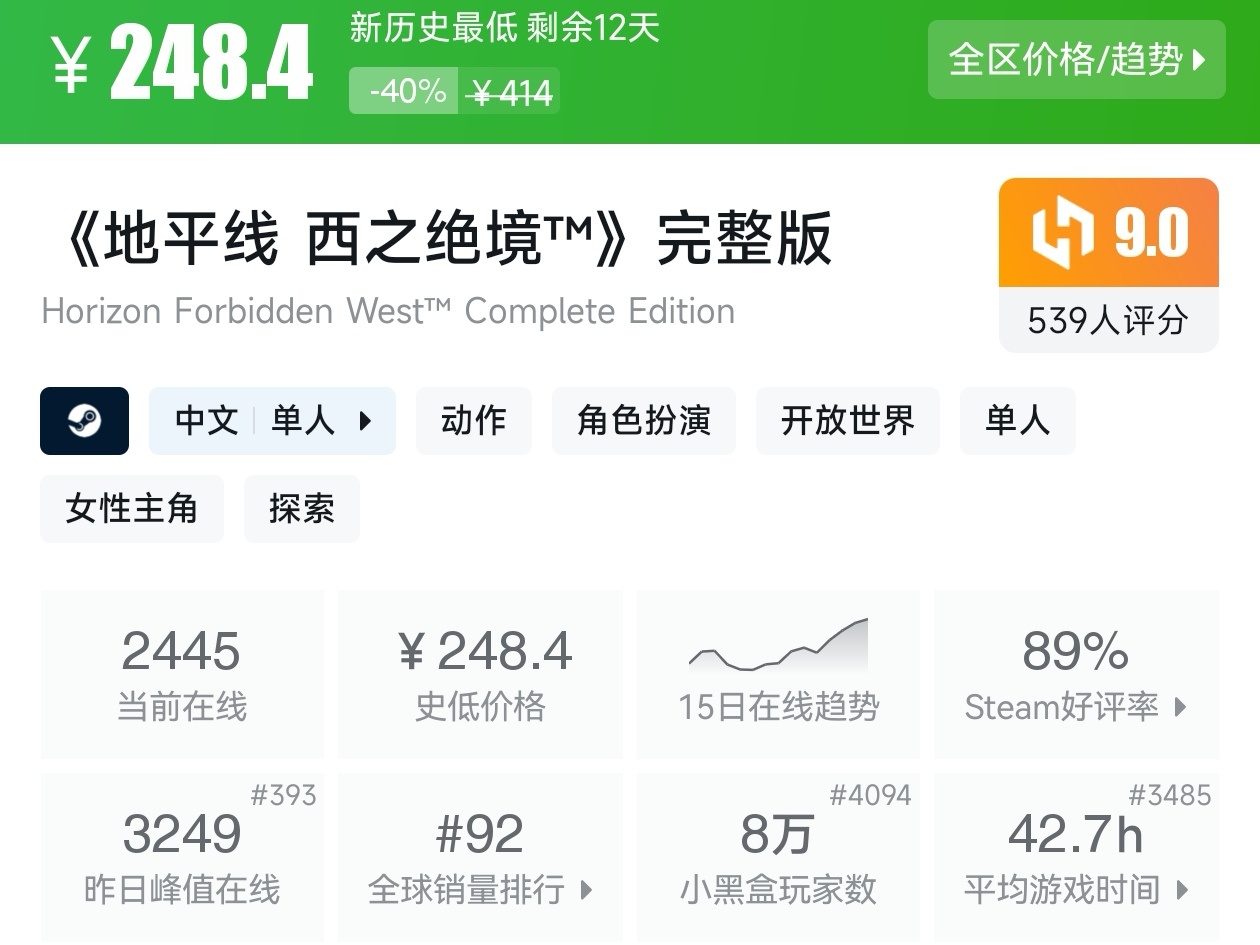This screenshot has width=1260, height=945.
Task: Open the 当前在线 2445 stat card
Action: pyautogui.click(x=182, y=674)
